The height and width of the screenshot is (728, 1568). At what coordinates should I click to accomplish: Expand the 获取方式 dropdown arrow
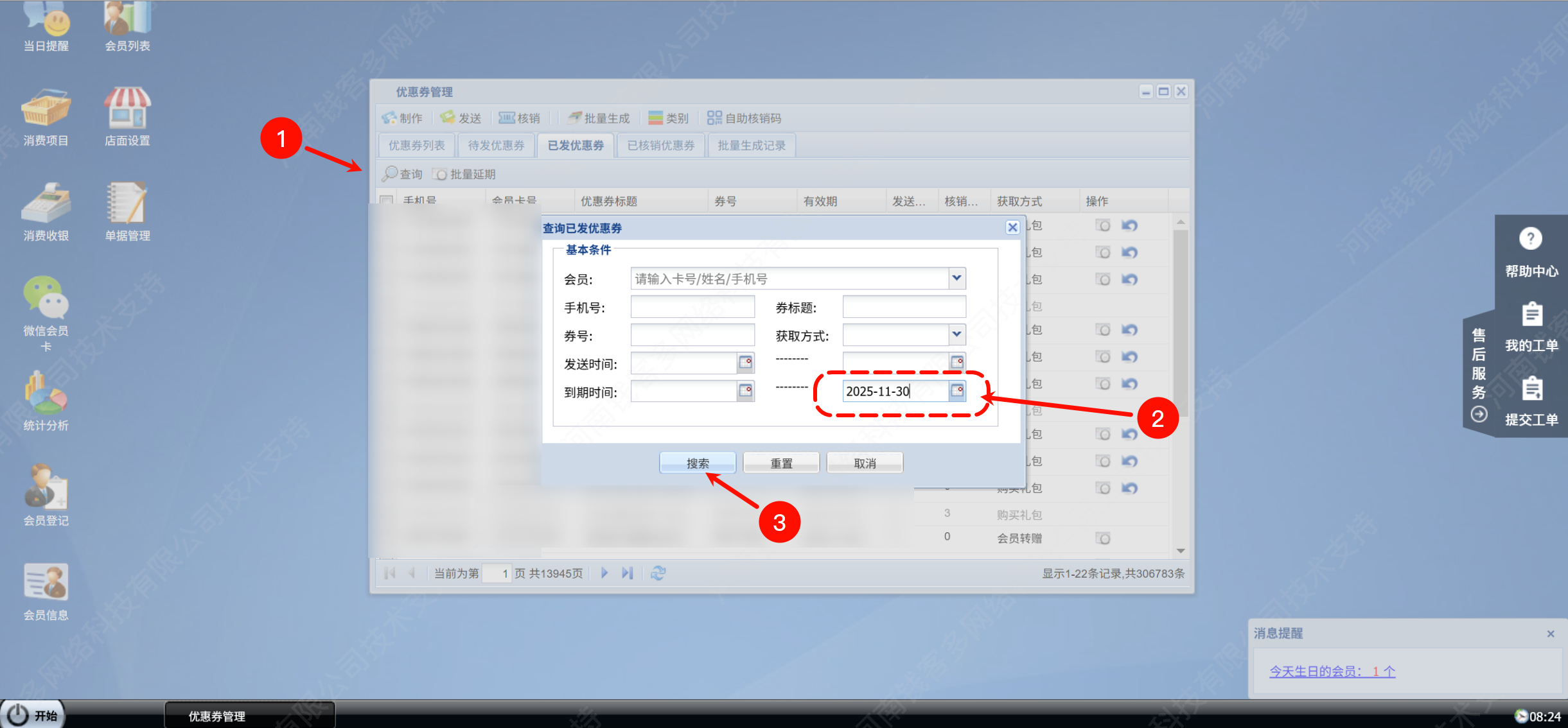pyautogui.click(x=956, y=334)
